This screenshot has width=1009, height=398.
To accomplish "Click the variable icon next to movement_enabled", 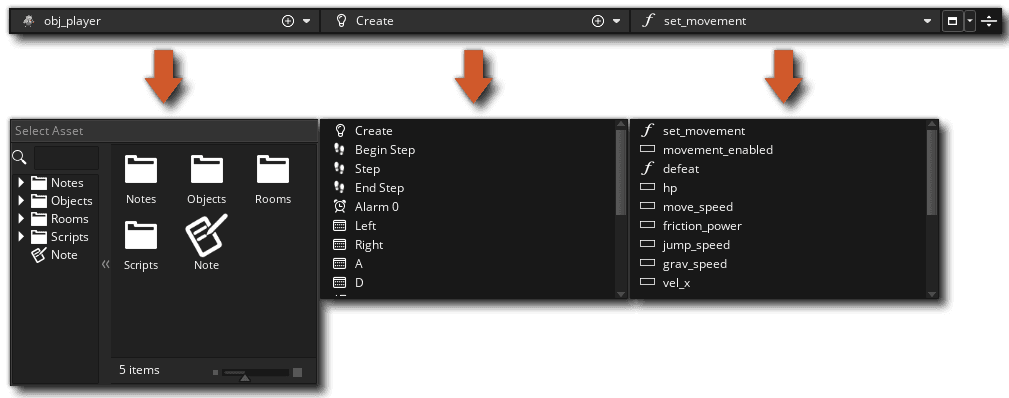I will pos(647,150).
